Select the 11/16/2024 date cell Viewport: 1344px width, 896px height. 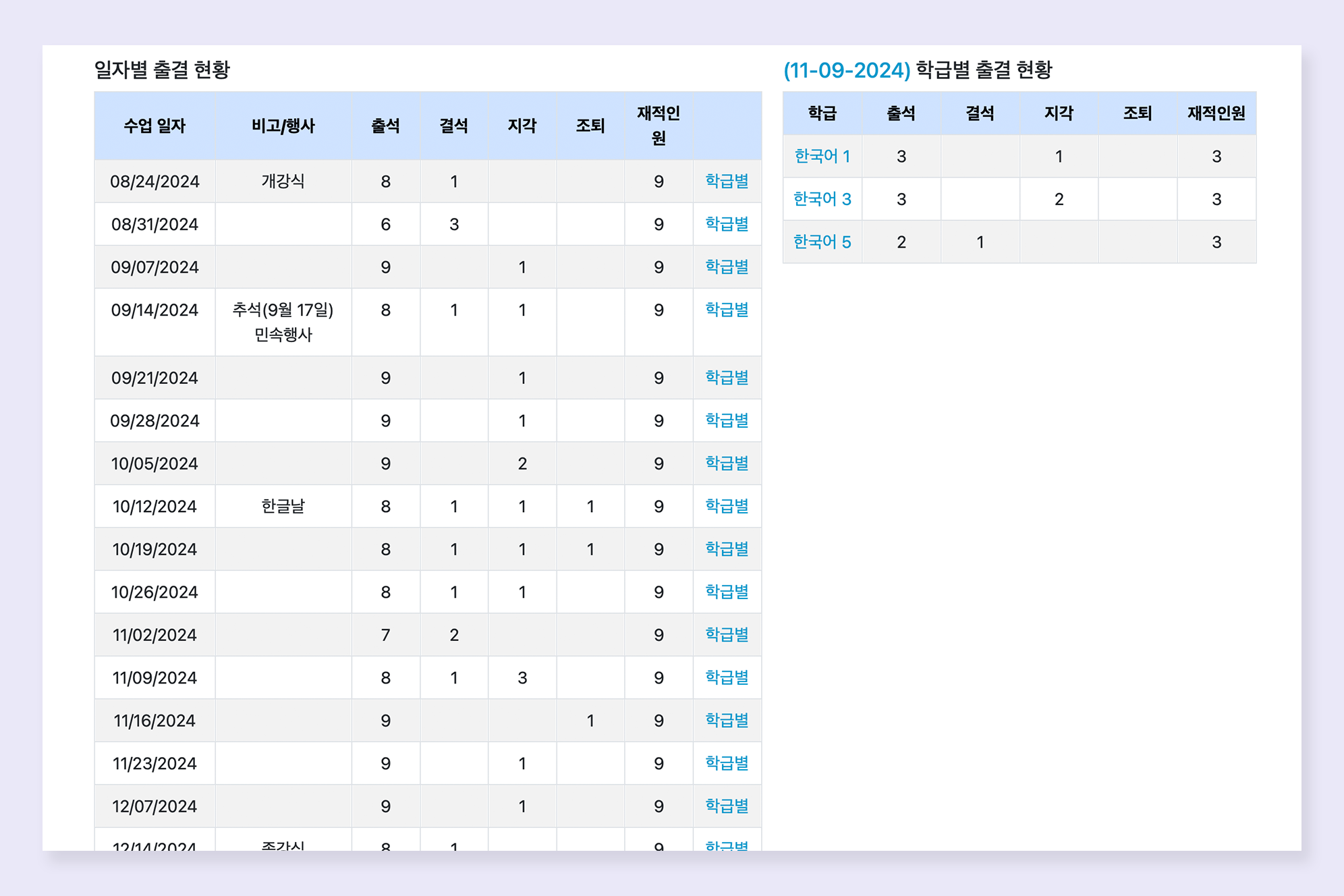point(155,720)
